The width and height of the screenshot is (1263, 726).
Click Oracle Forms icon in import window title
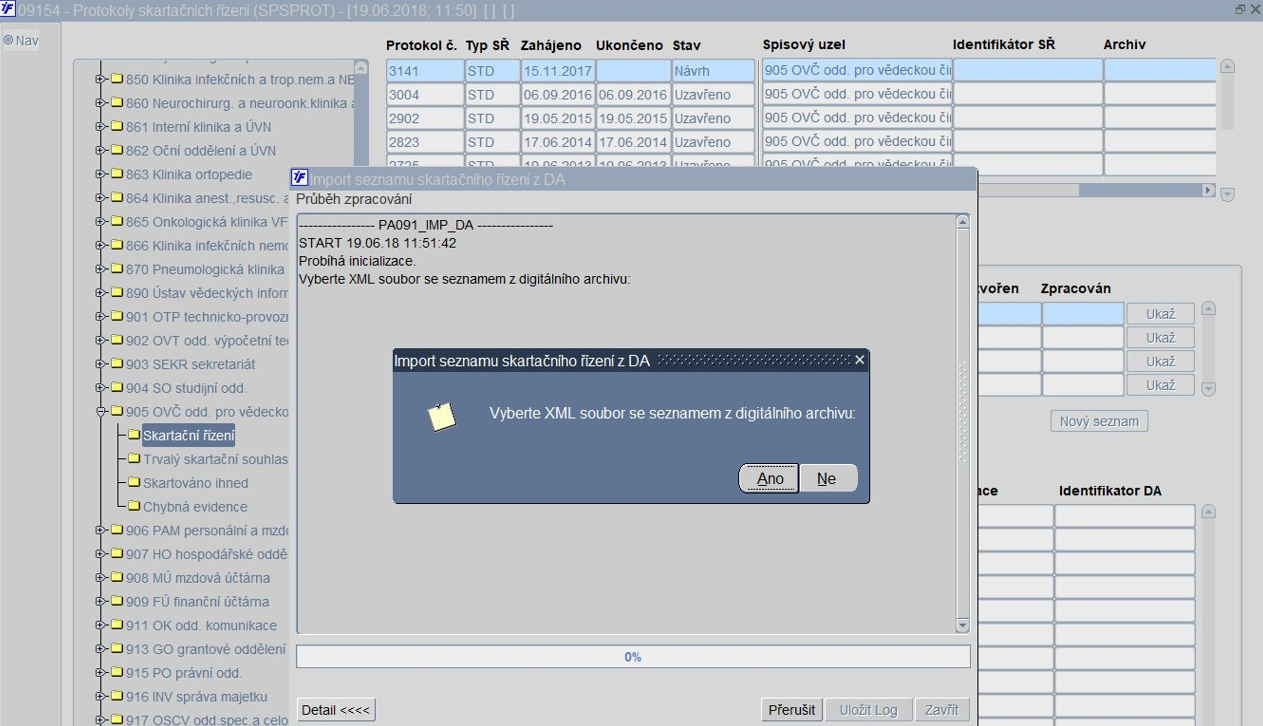299,179
